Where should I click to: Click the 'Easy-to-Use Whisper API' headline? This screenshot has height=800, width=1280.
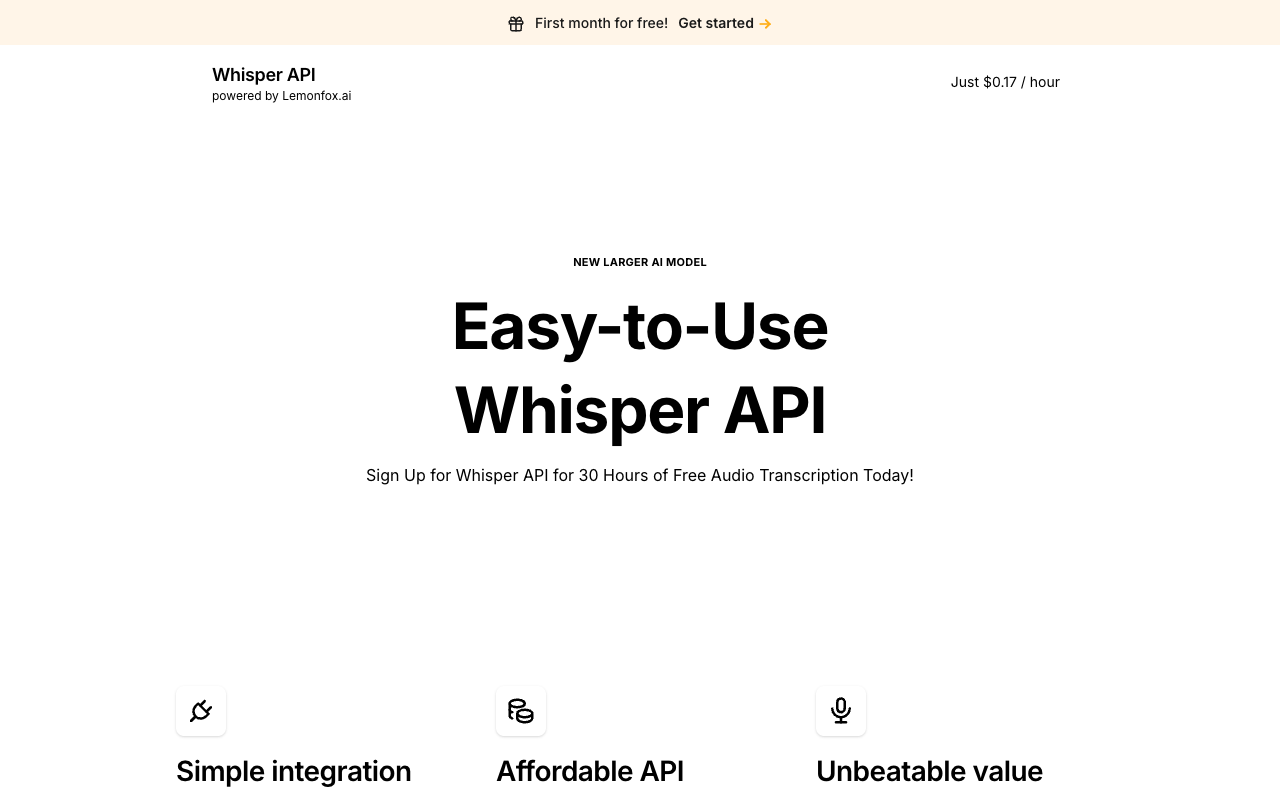click(640, 368)
